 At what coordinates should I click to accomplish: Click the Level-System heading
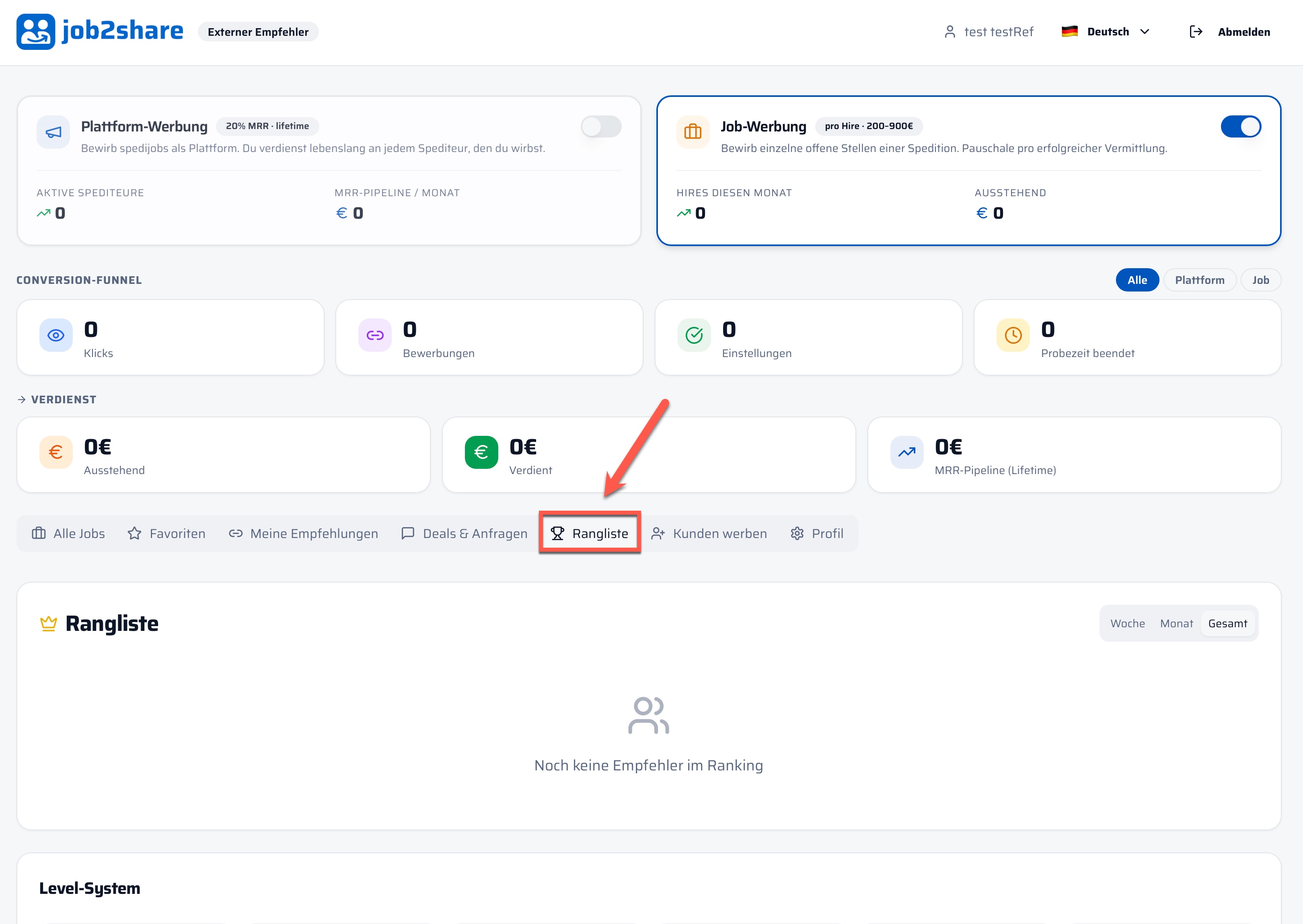[x=89, y=889]
